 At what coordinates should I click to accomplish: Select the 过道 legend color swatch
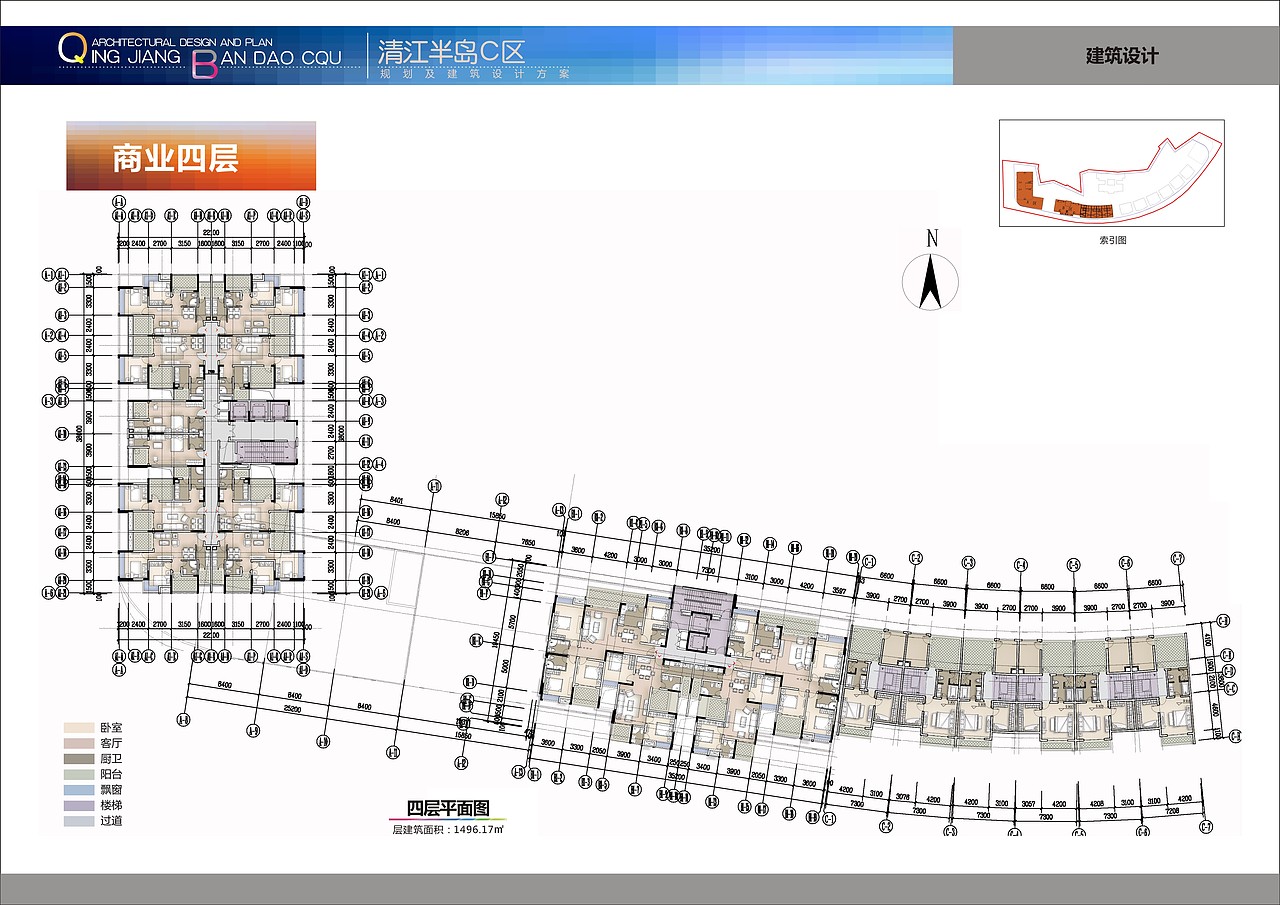[78, 822]
